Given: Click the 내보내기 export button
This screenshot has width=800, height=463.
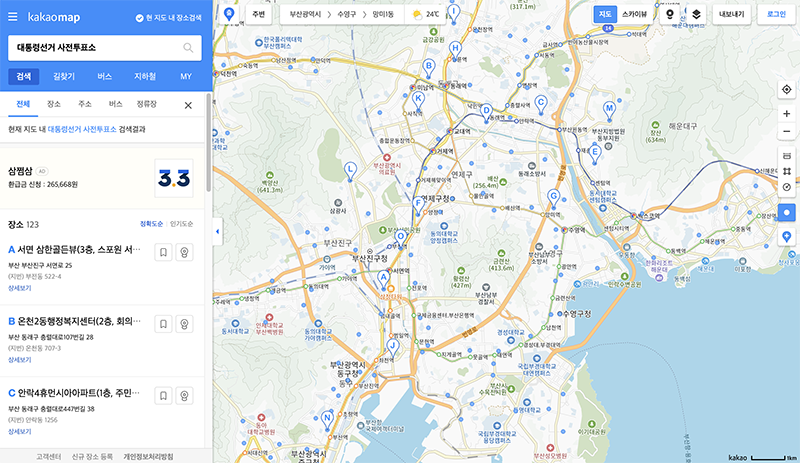Looking at the screenshot, I should (x=732, y=14).
